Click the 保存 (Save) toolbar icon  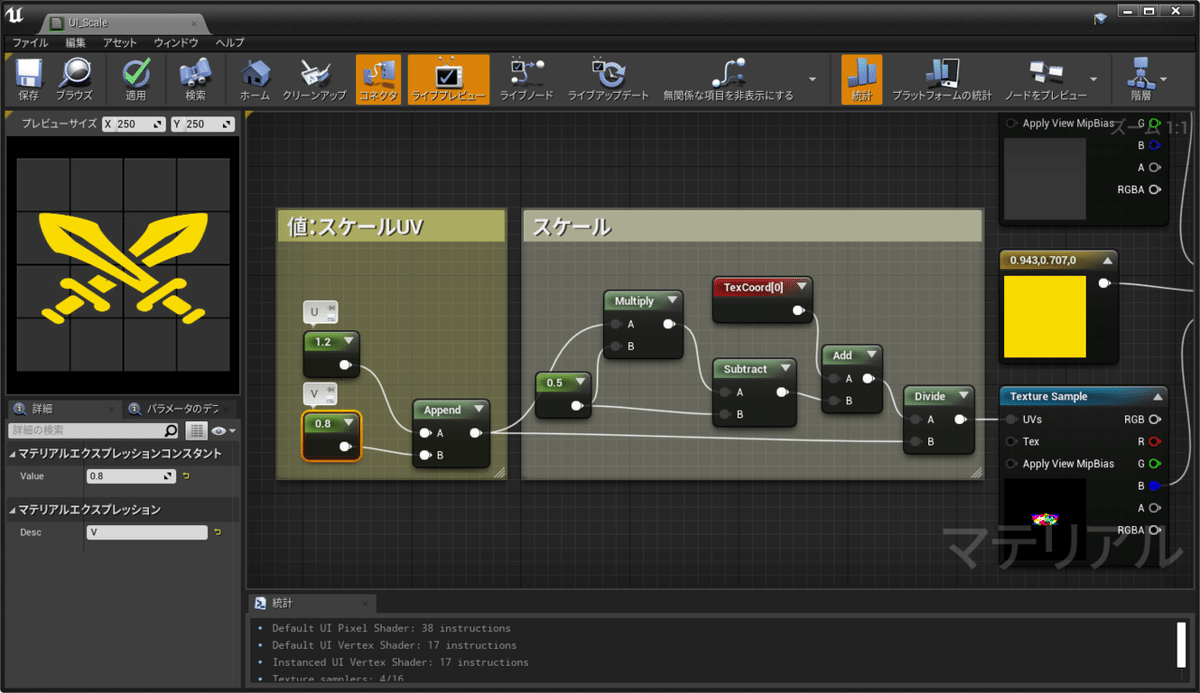click(28, 79)
